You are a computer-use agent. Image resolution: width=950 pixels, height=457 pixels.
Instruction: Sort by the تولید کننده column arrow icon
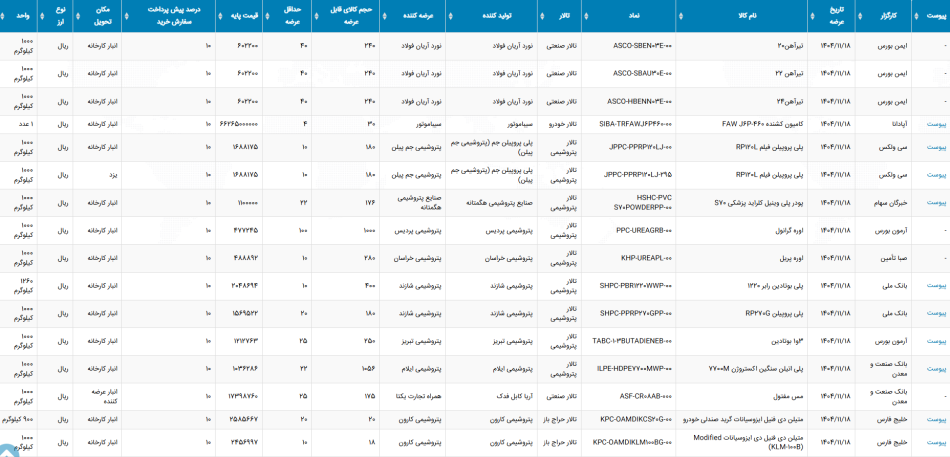451,16
